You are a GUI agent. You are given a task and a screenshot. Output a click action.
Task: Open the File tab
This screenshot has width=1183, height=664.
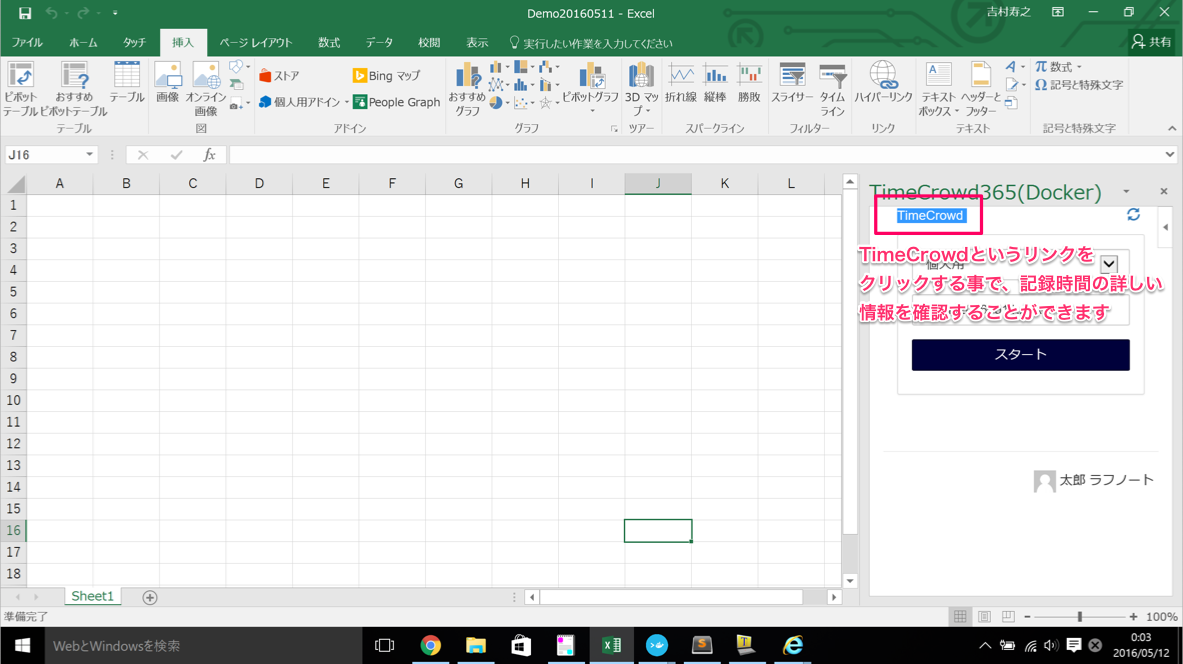(x=27, y=43)
